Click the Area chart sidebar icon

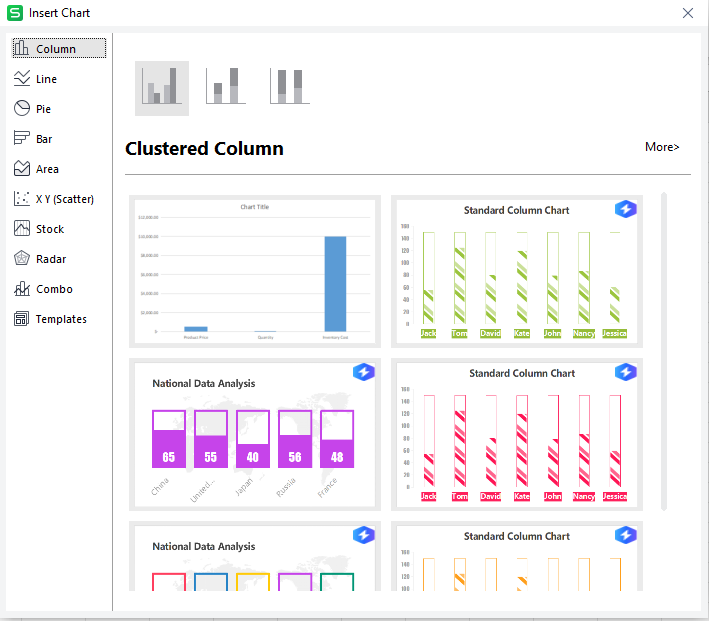(22, 168)
